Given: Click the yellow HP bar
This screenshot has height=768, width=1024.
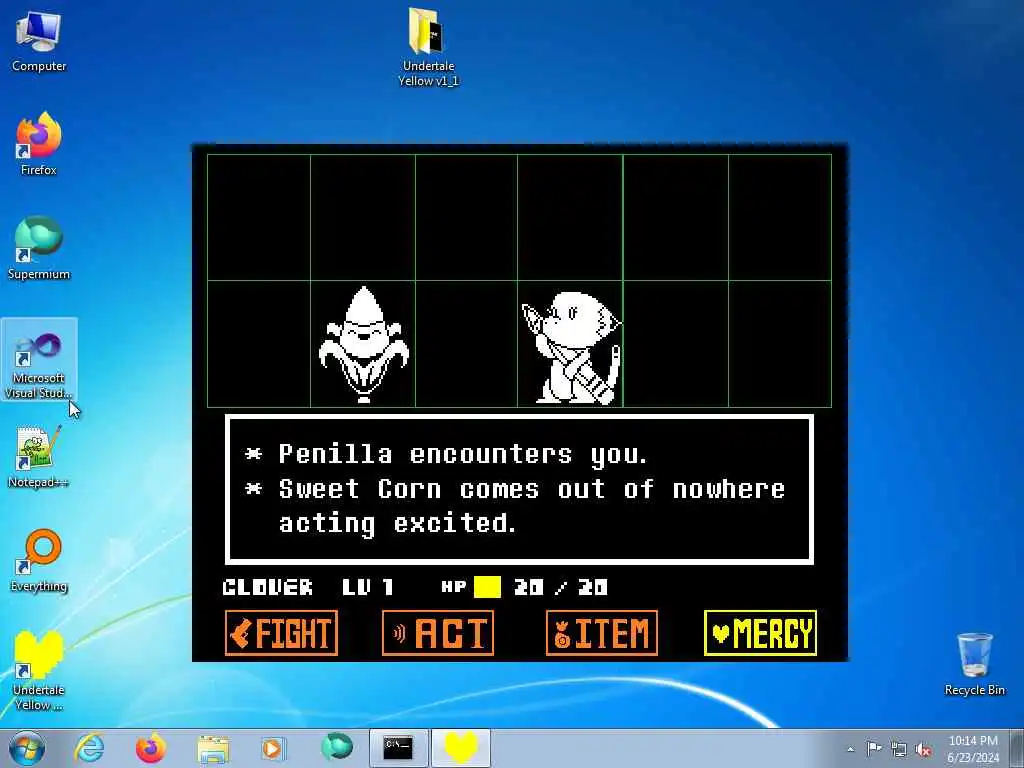Looking at the screenshot, I should pos(487,587).
